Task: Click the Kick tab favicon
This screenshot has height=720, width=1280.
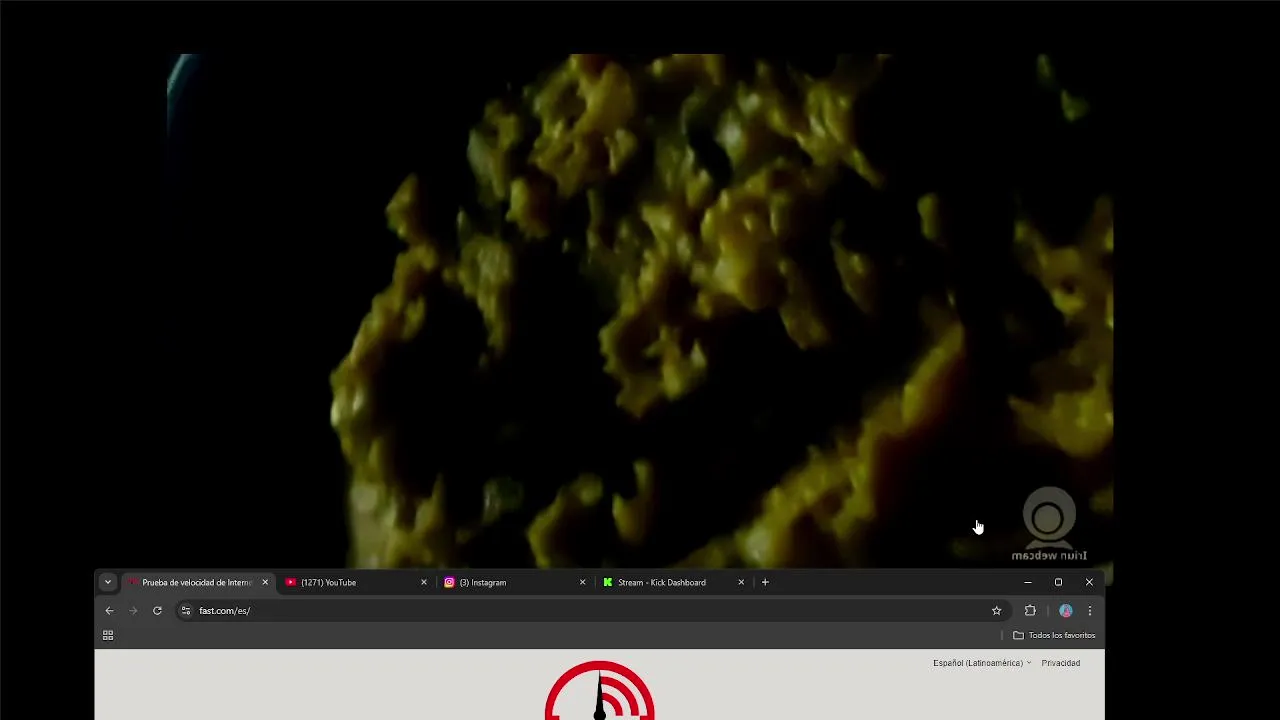Action: point(608,582)
